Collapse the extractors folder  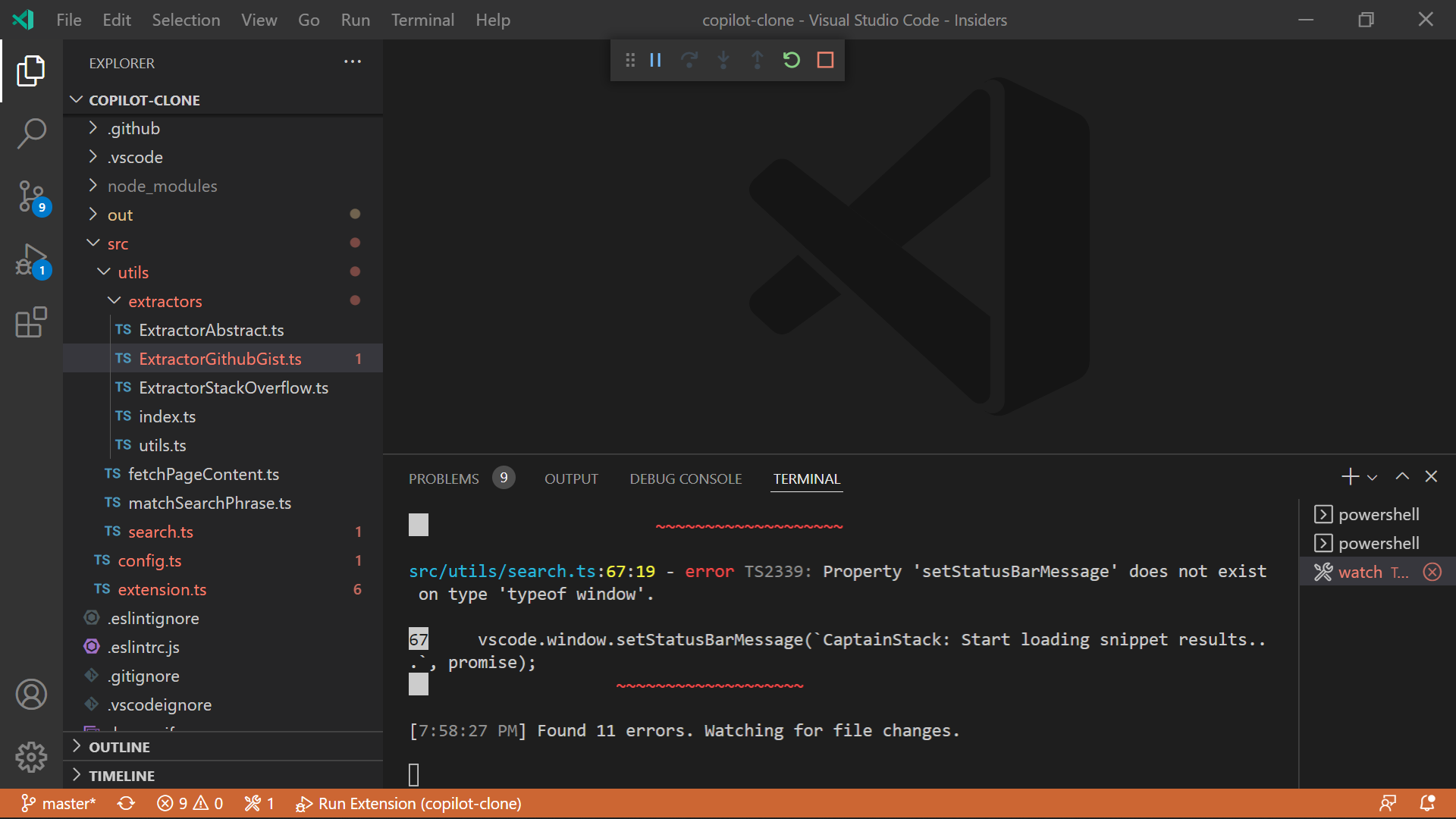point(114,300)
